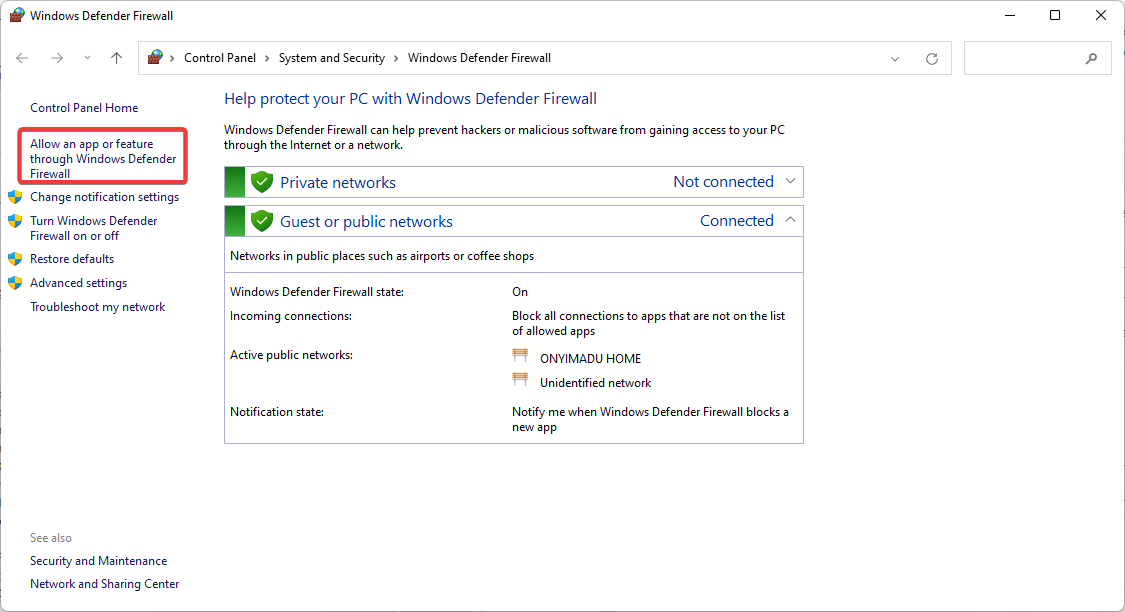
Task: Open Control Panel Home
Action: coord(84,108)
